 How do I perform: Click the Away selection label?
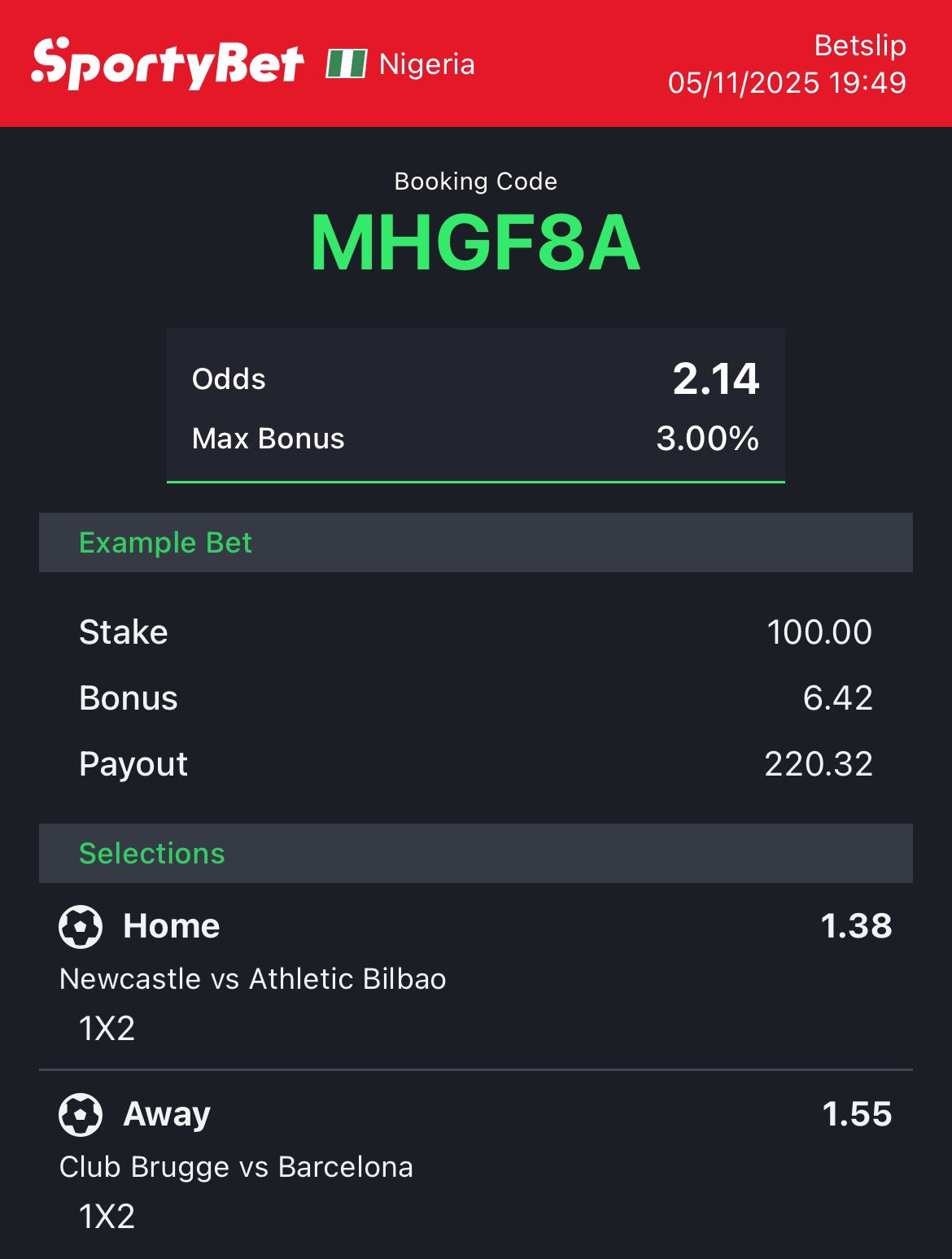167,1114
